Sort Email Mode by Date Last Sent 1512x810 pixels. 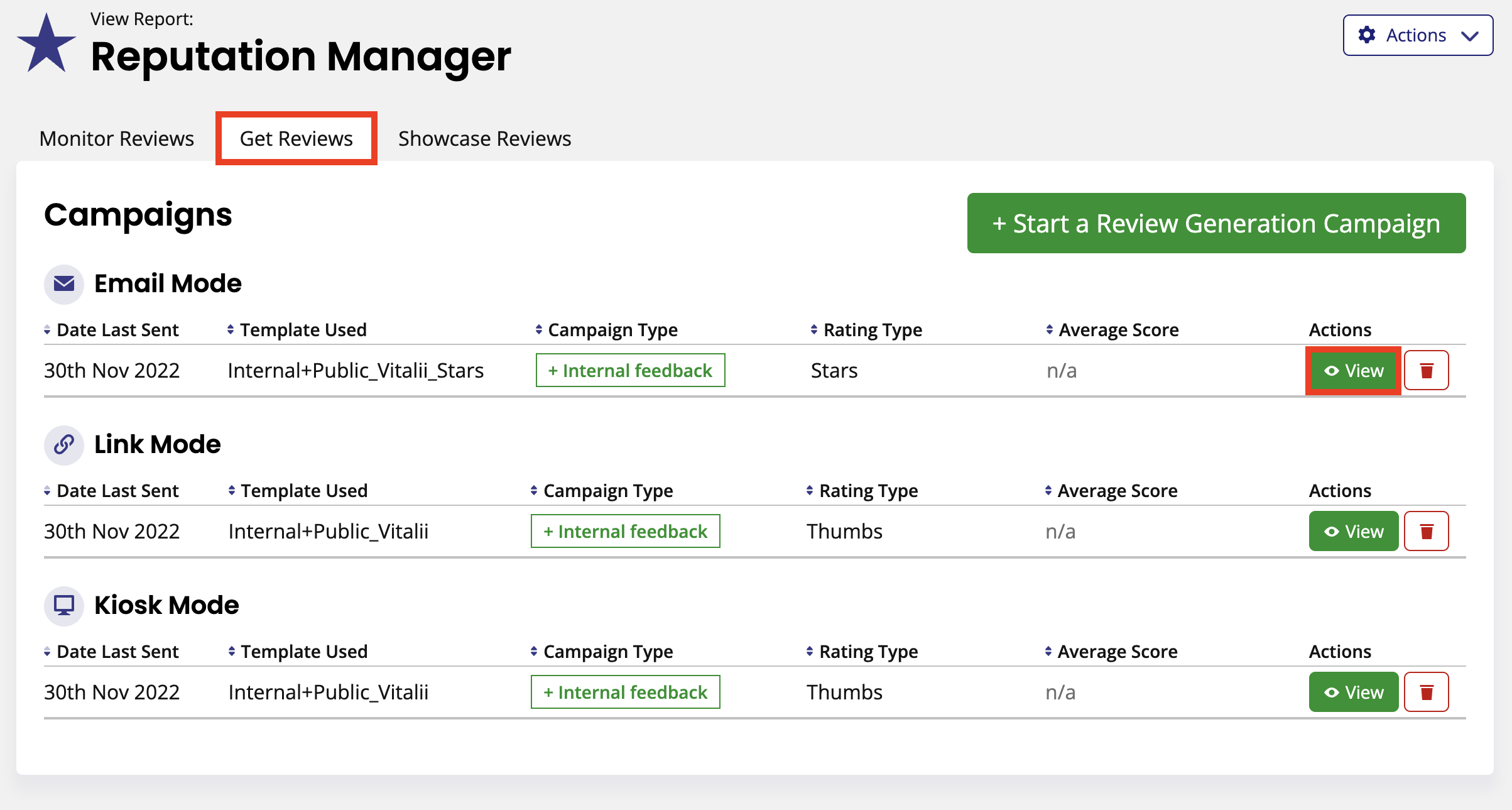tap(112, 330)
